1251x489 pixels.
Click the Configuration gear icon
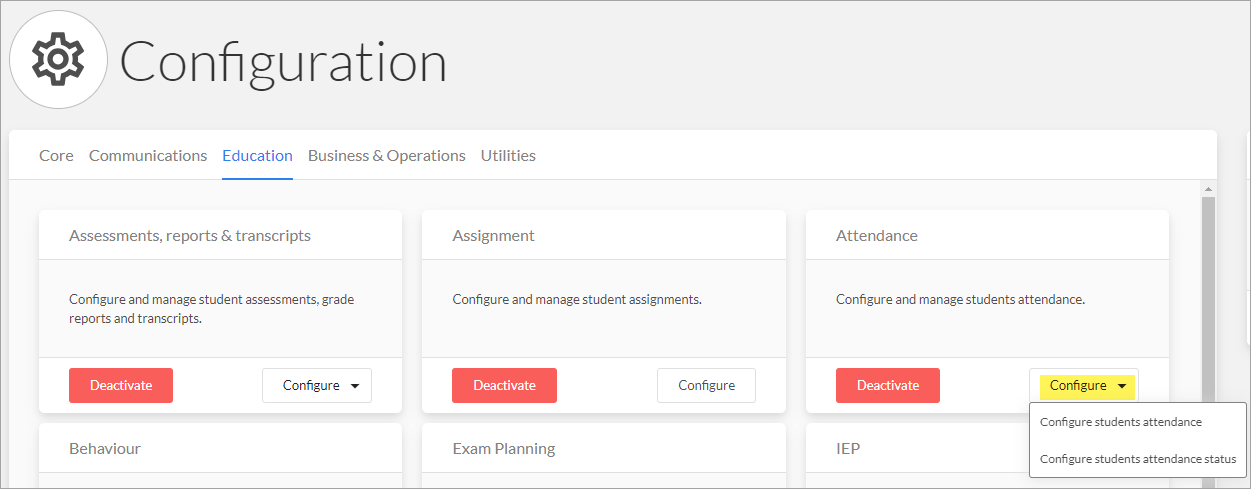(x=58, y=60)
